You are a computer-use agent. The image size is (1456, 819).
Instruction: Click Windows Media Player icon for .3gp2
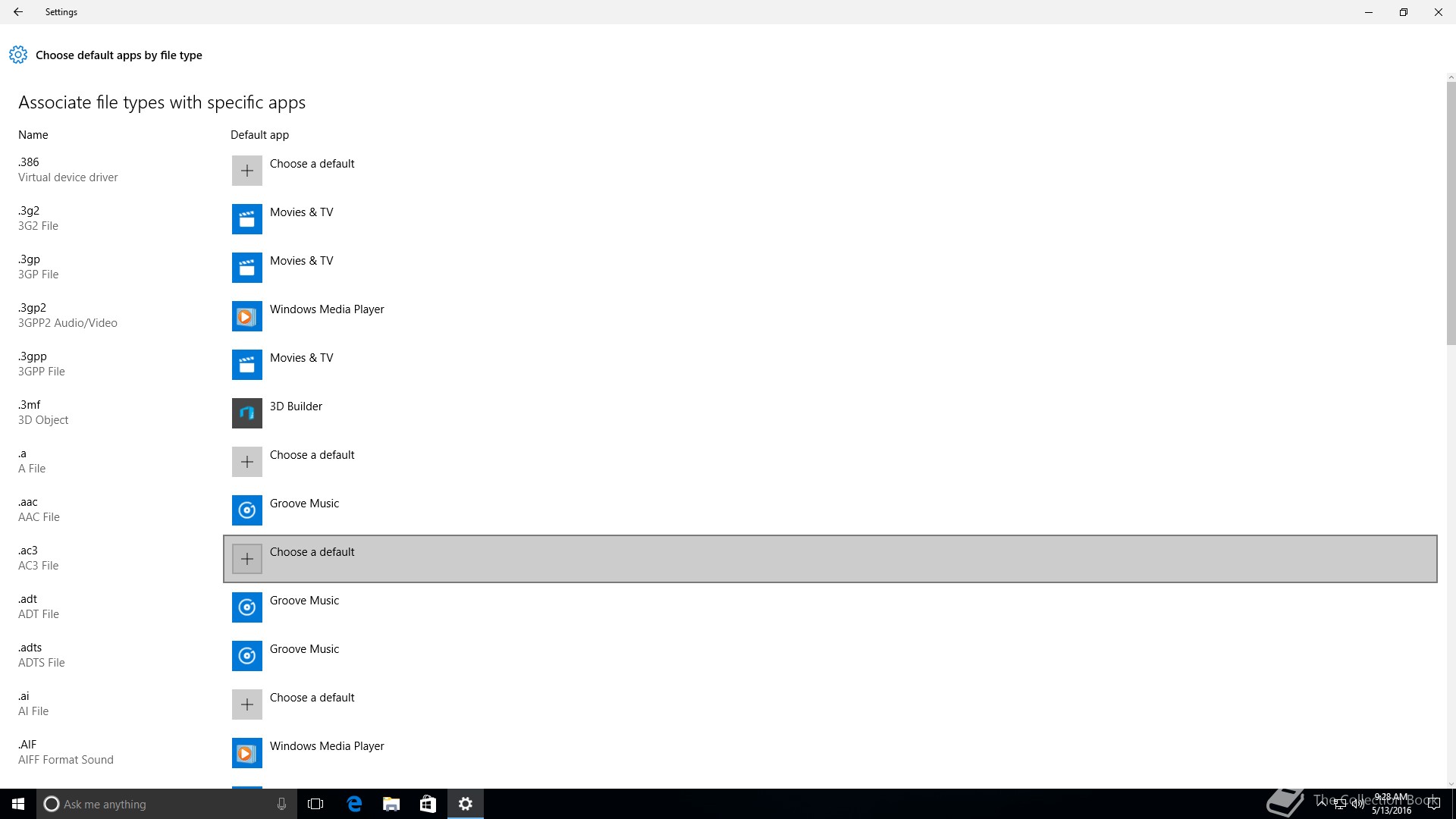pos(247,316)
